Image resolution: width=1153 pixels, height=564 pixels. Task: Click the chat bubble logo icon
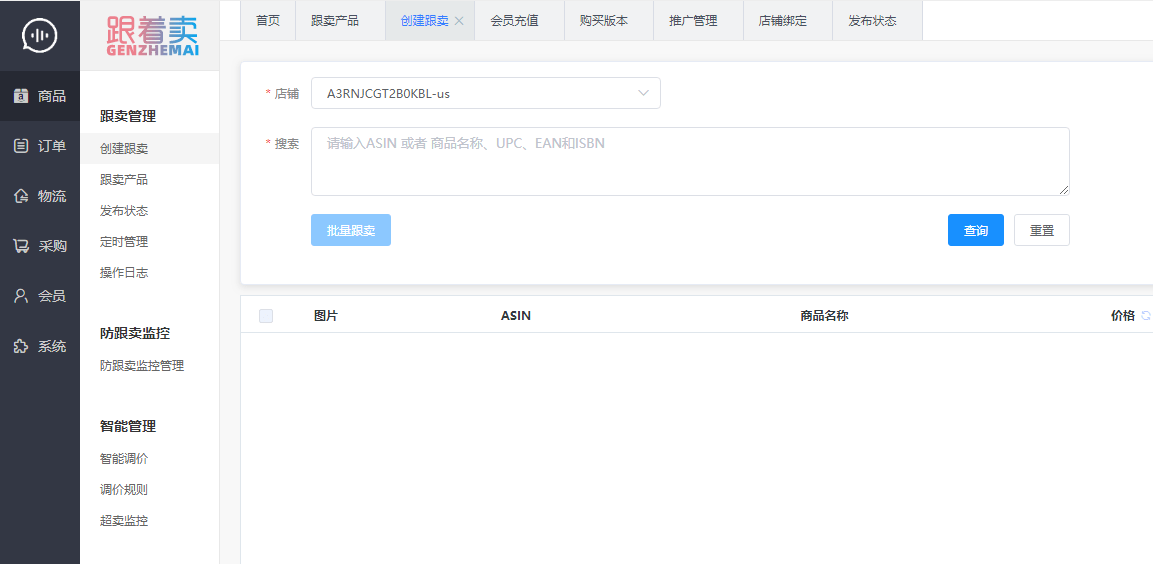pyautogui.click(x=40, y=35)
